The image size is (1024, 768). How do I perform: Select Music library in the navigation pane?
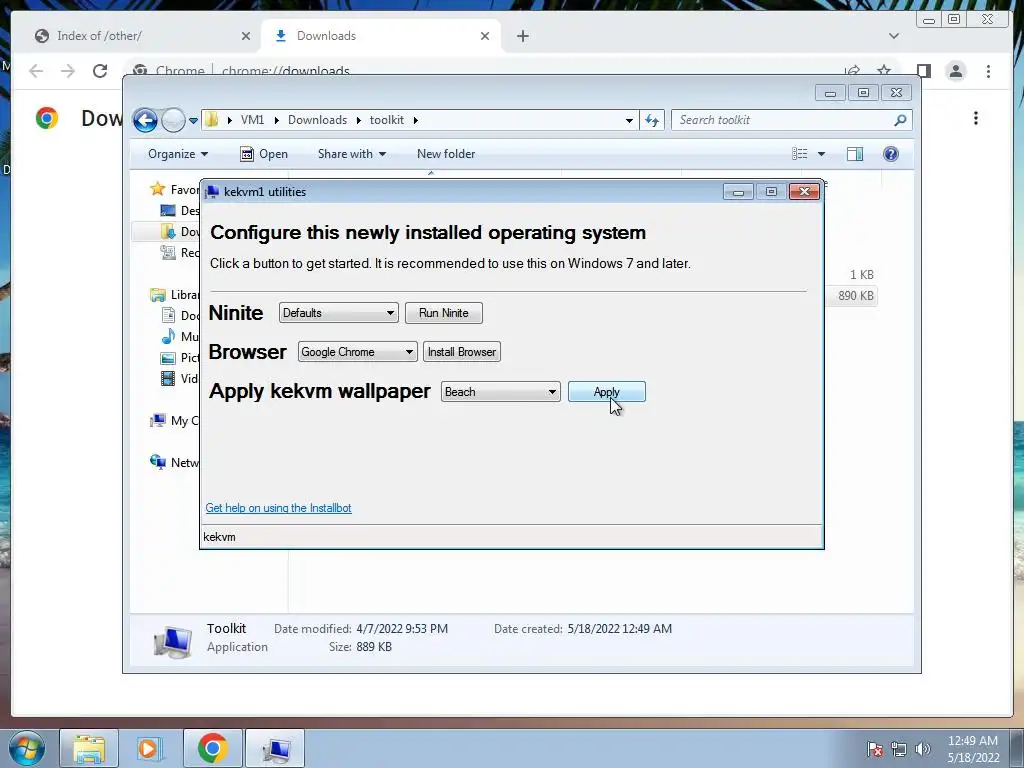coord(179,336)
